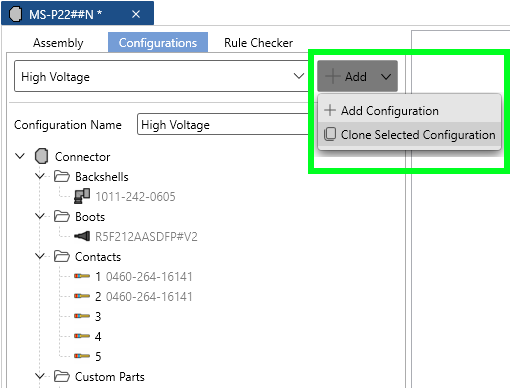The height and width of the screenshot is (388, 510).
Task: Collapse the Connector tree node
Action: point(20,156)
